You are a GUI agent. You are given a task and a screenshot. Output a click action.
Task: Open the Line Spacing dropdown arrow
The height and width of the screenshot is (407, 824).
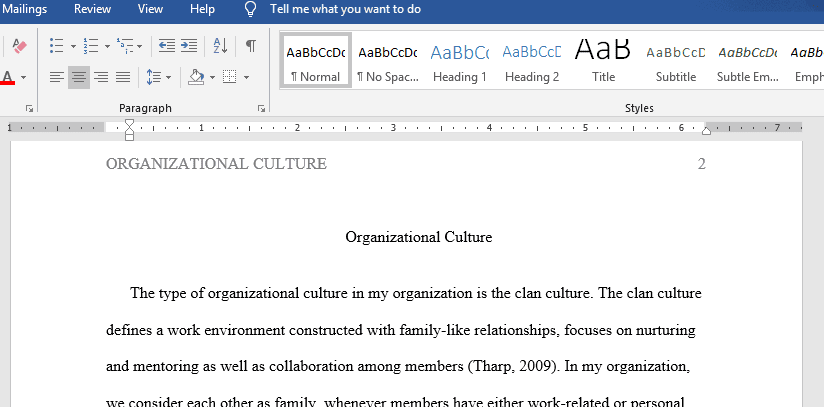tap(168, 78)
